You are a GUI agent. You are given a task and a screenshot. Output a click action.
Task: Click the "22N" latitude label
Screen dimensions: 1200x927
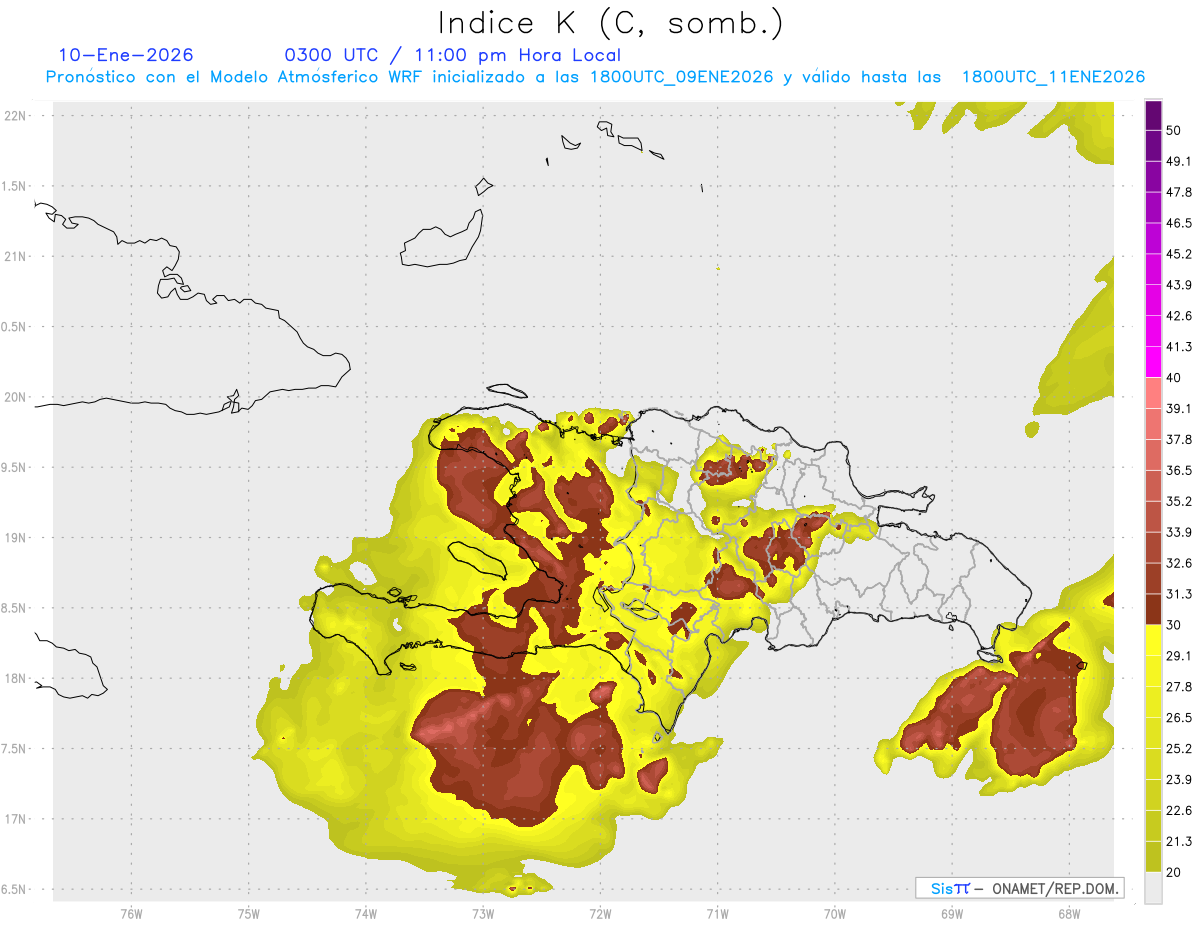[17, 115]
